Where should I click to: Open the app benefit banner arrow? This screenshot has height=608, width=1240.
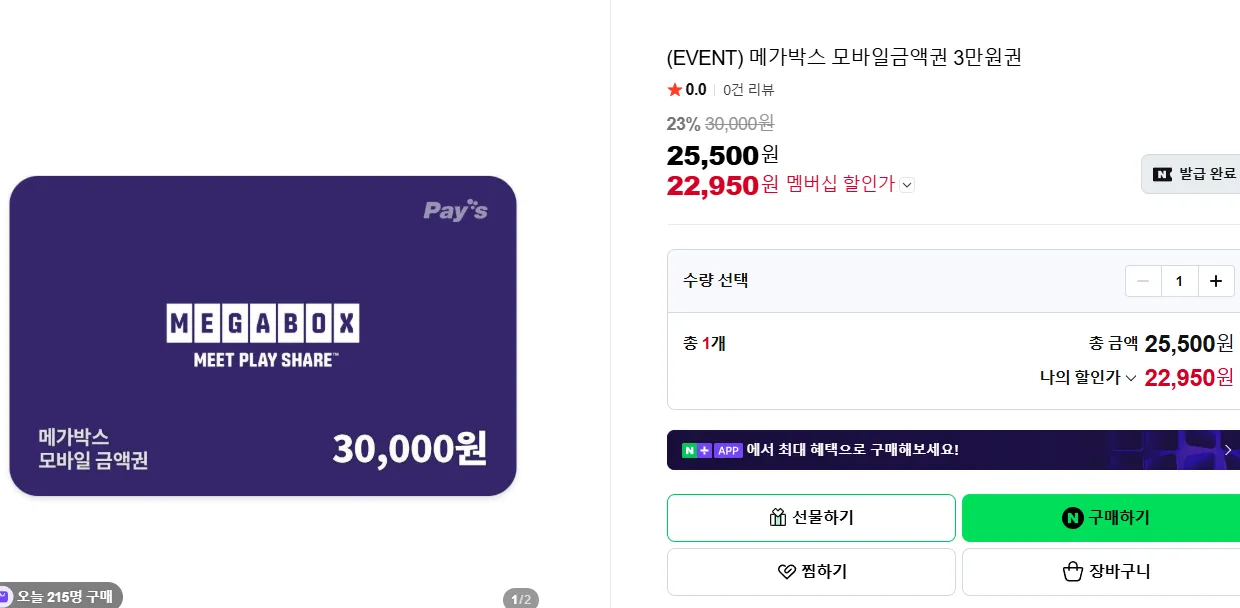[1228, 450]
